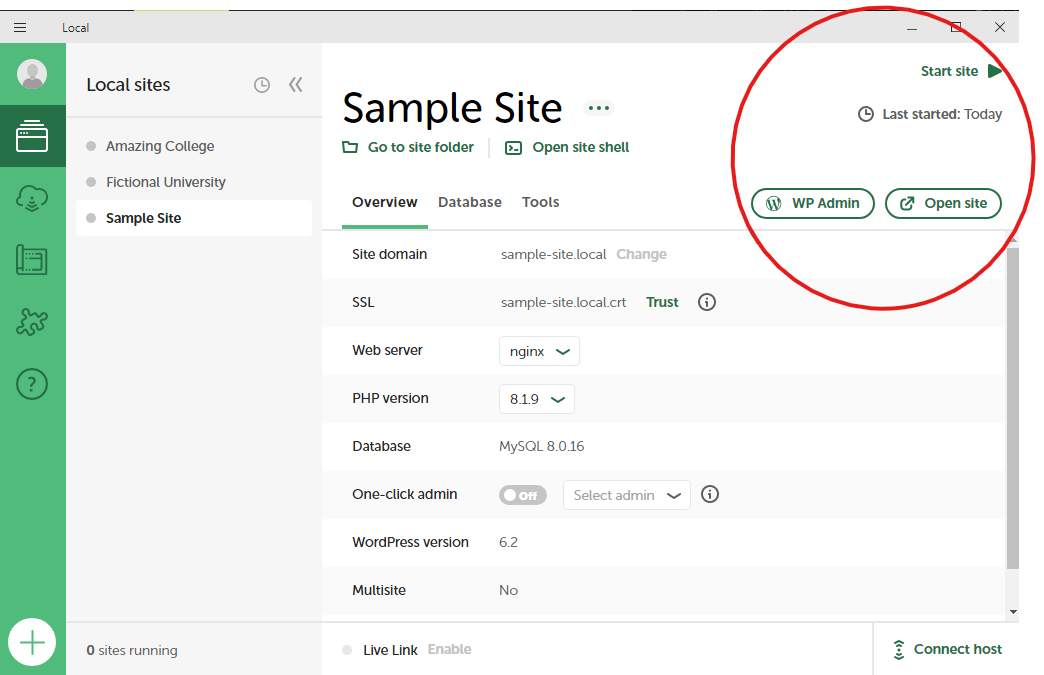This screenshot has width=1044, height=675.
Task: Click the vertical scrollbar thumb
Action: tap(1012, 409)
